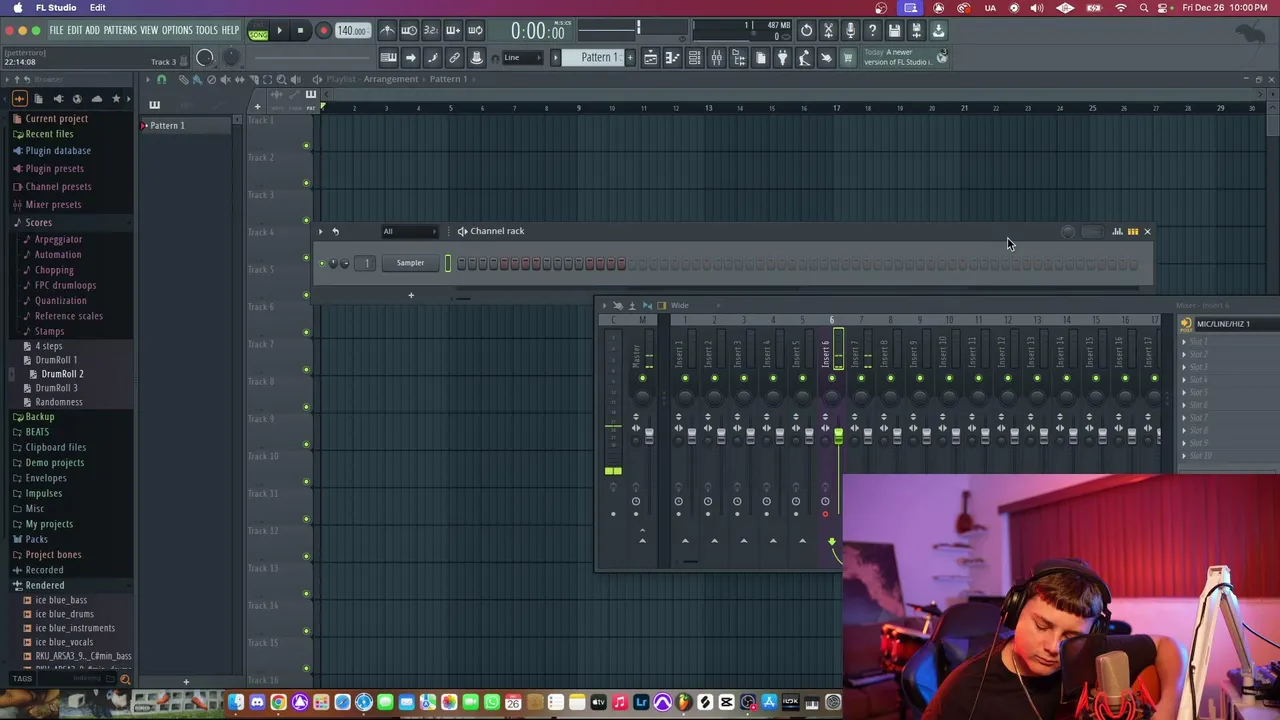The image size is (1280, 720).
Task: Open the OPTIONS menu
Action: 176,30
